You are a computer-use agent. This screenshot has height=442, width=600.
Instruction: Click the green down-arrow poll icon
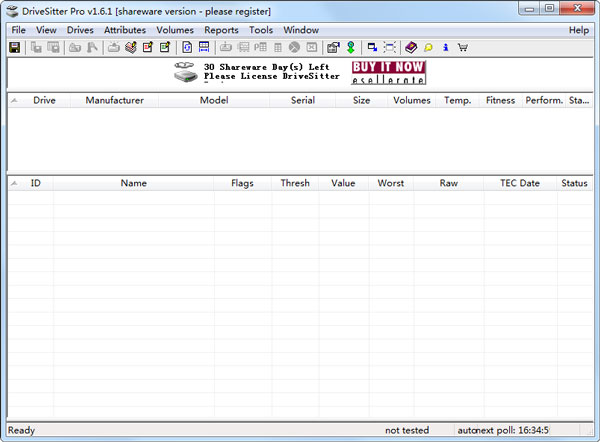point(351,47)
